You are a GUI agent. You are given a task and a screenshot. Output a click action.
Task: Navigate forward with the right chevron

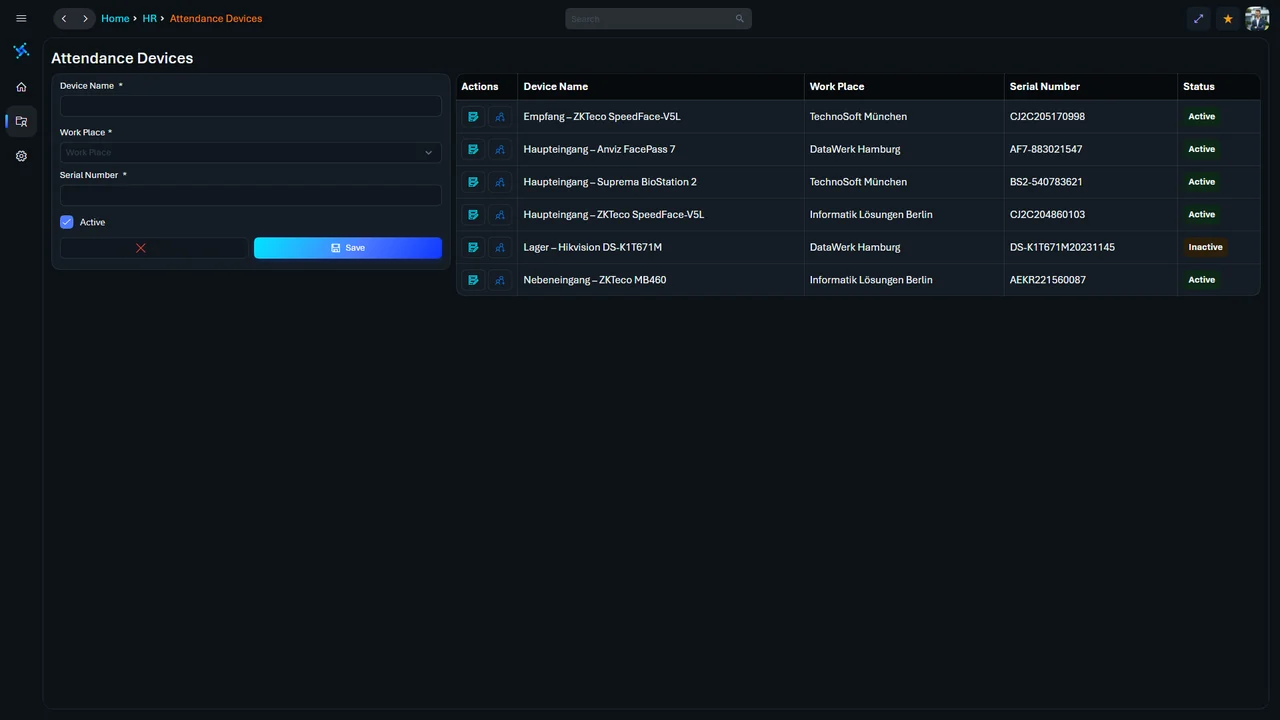[86, 18]
